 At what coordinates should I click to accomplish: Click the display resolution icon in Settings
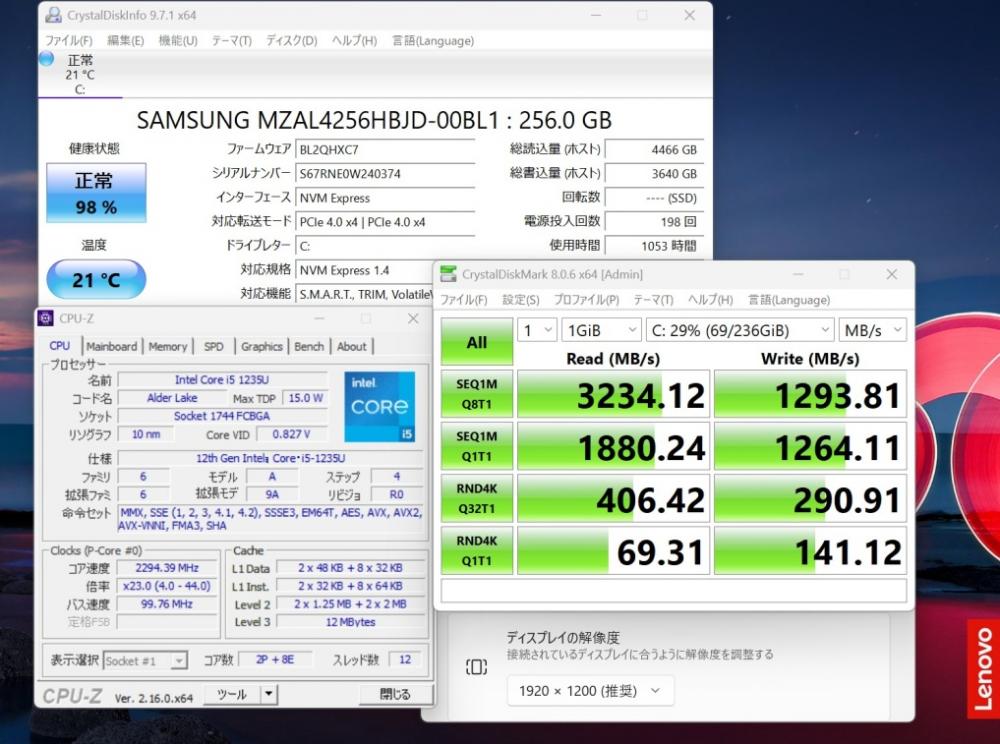476,667
